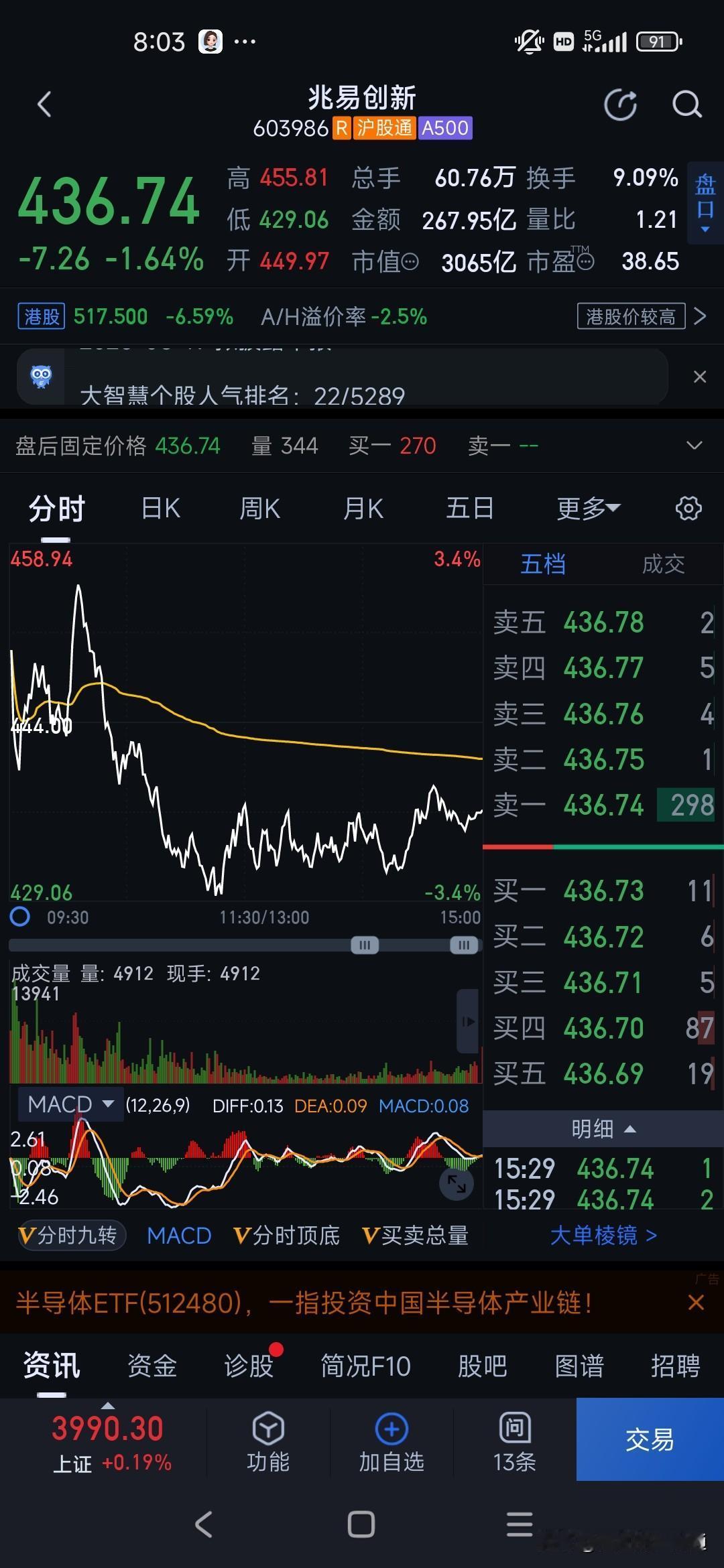Image resolution: width=724 pixels, height=1568 pixels.
Task: Open the 招聘 tab
Action: [676, 1366]
